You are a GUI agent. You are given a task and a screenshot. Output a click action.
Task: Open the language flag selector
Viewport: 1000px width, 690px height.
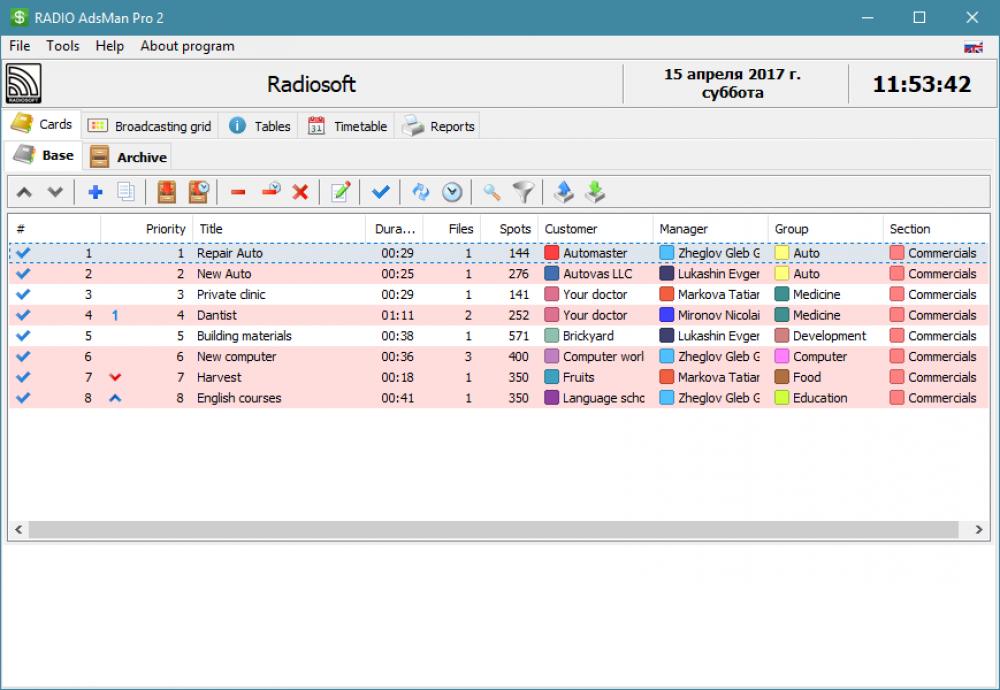pyautogui.click(x=971, y=46)
